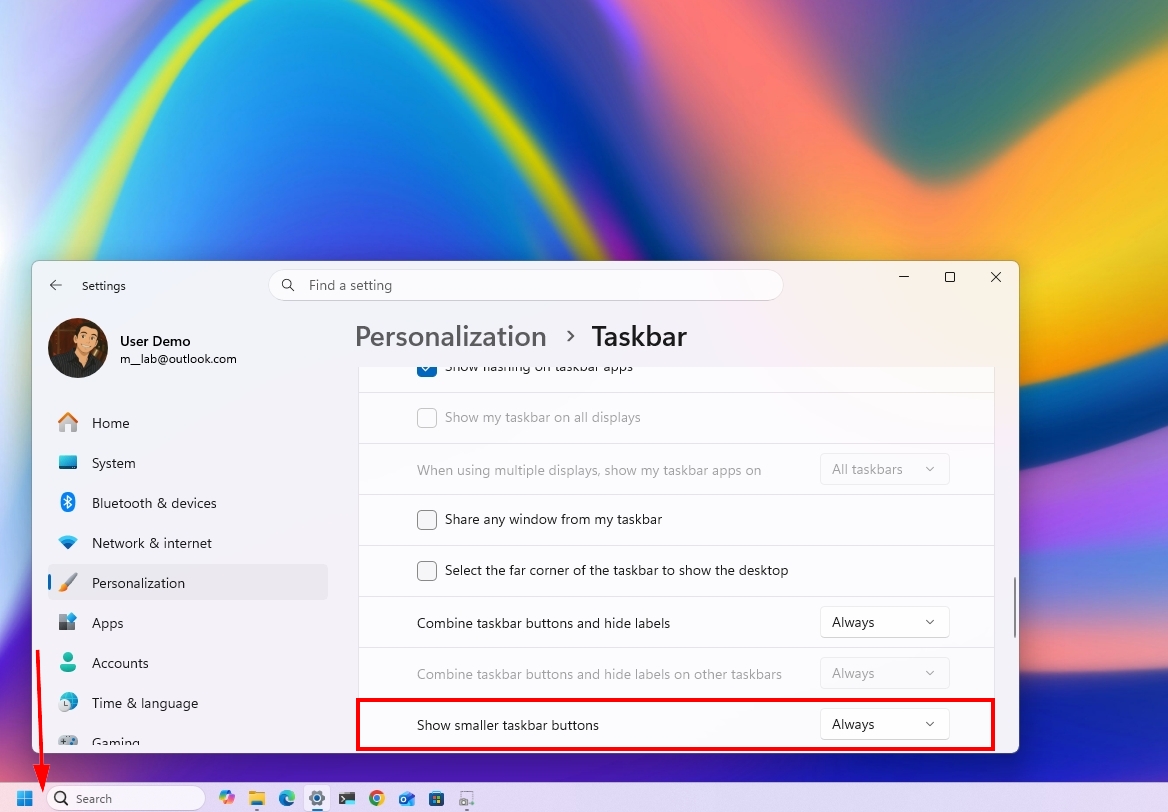Select Apps in the sidebar
This screenshot has width=1168, height=812.
[188, 623]
